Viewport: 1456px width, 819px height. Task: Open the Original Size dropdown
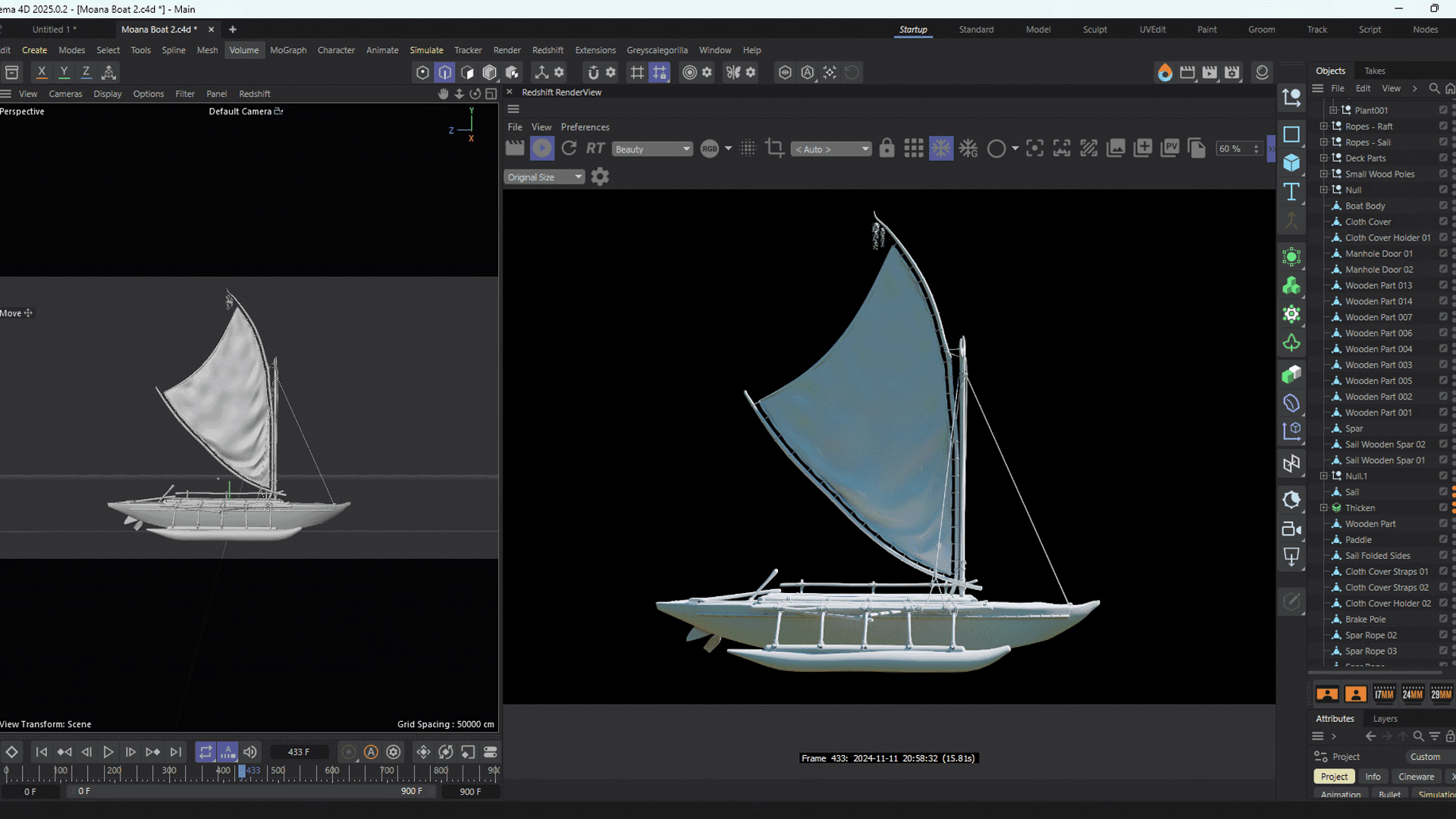[544, 177]
